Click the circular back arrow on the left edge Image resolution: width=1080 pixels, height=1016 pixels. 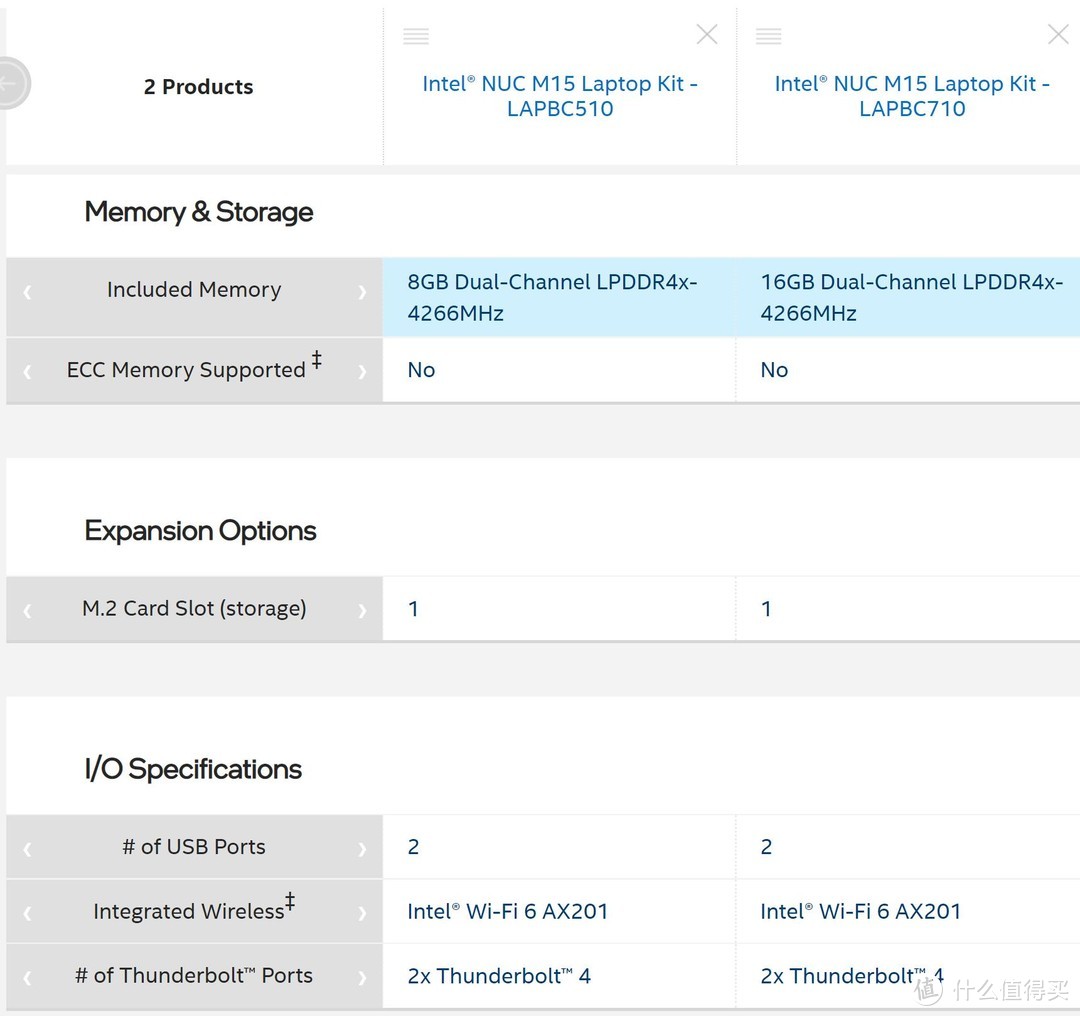12,84
